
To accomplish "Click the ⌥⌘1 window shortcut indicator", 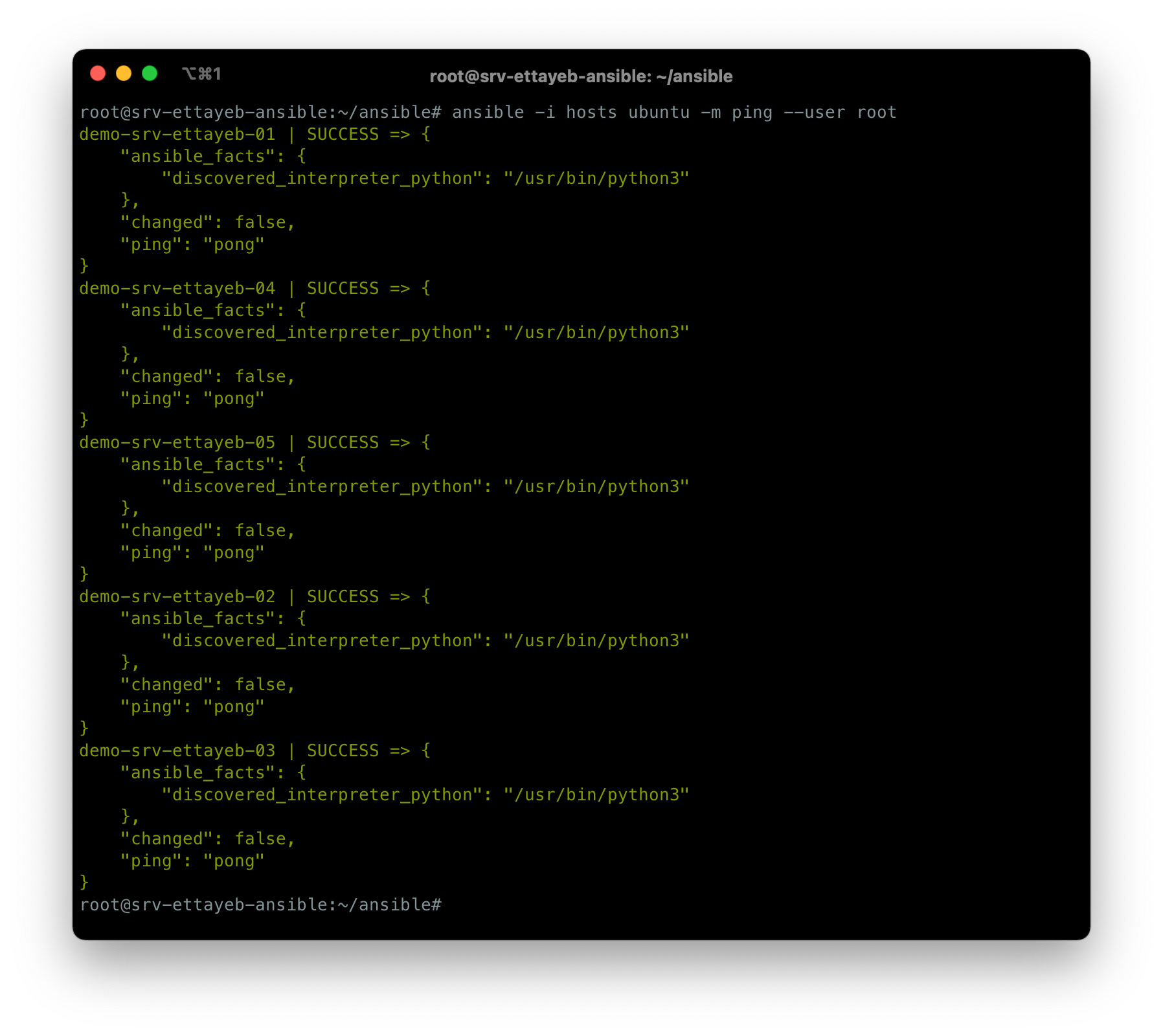I will coord(201,74).
